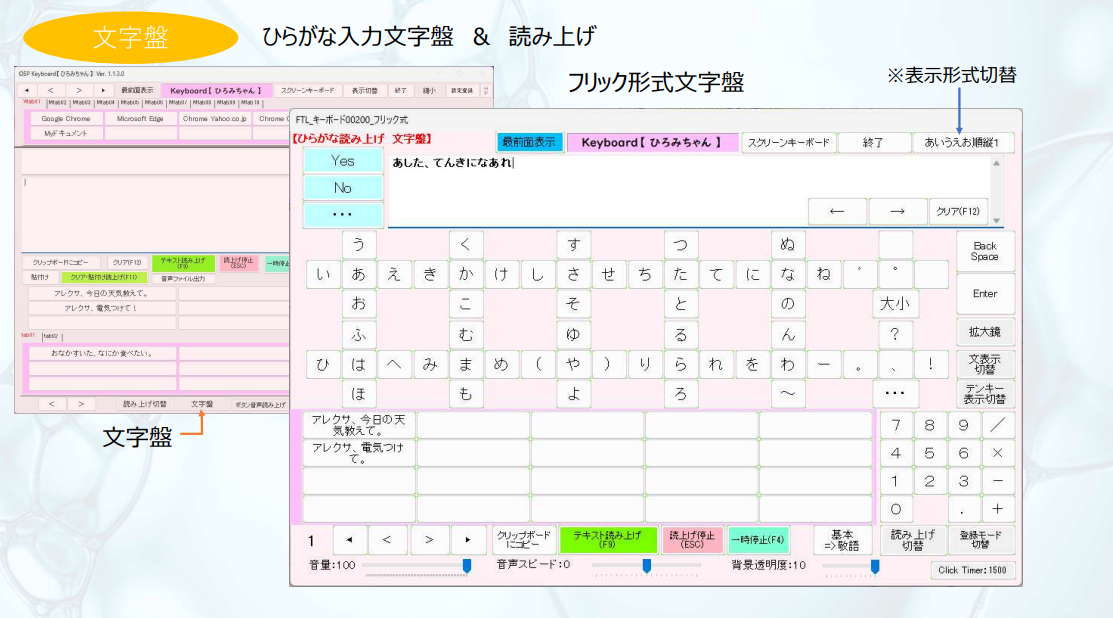Open スクリーンキーボード in the flick keyboard window

tap(789, 142)
